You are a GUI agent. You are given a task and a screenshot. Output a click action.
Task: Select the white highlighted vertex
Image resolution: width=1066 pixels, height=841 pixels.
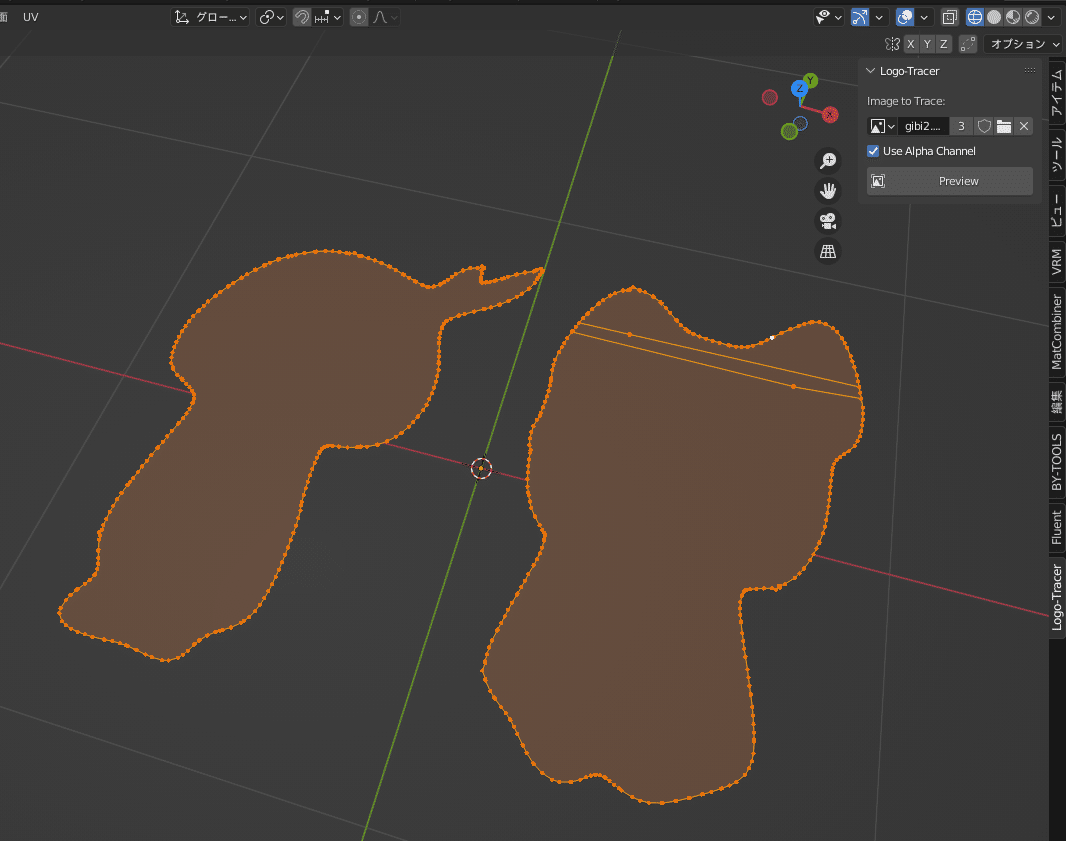(772, 337)
